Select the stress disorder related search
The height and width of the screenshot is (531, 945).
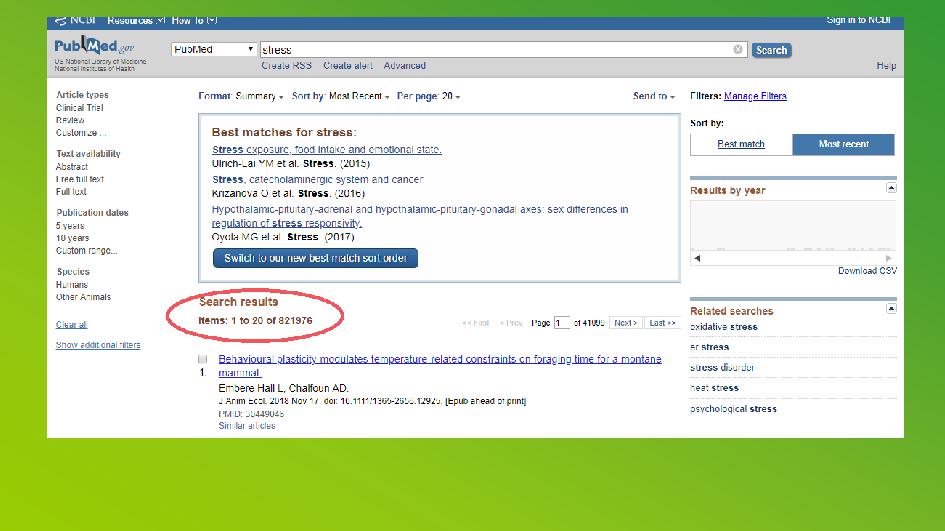click(722, 368)
